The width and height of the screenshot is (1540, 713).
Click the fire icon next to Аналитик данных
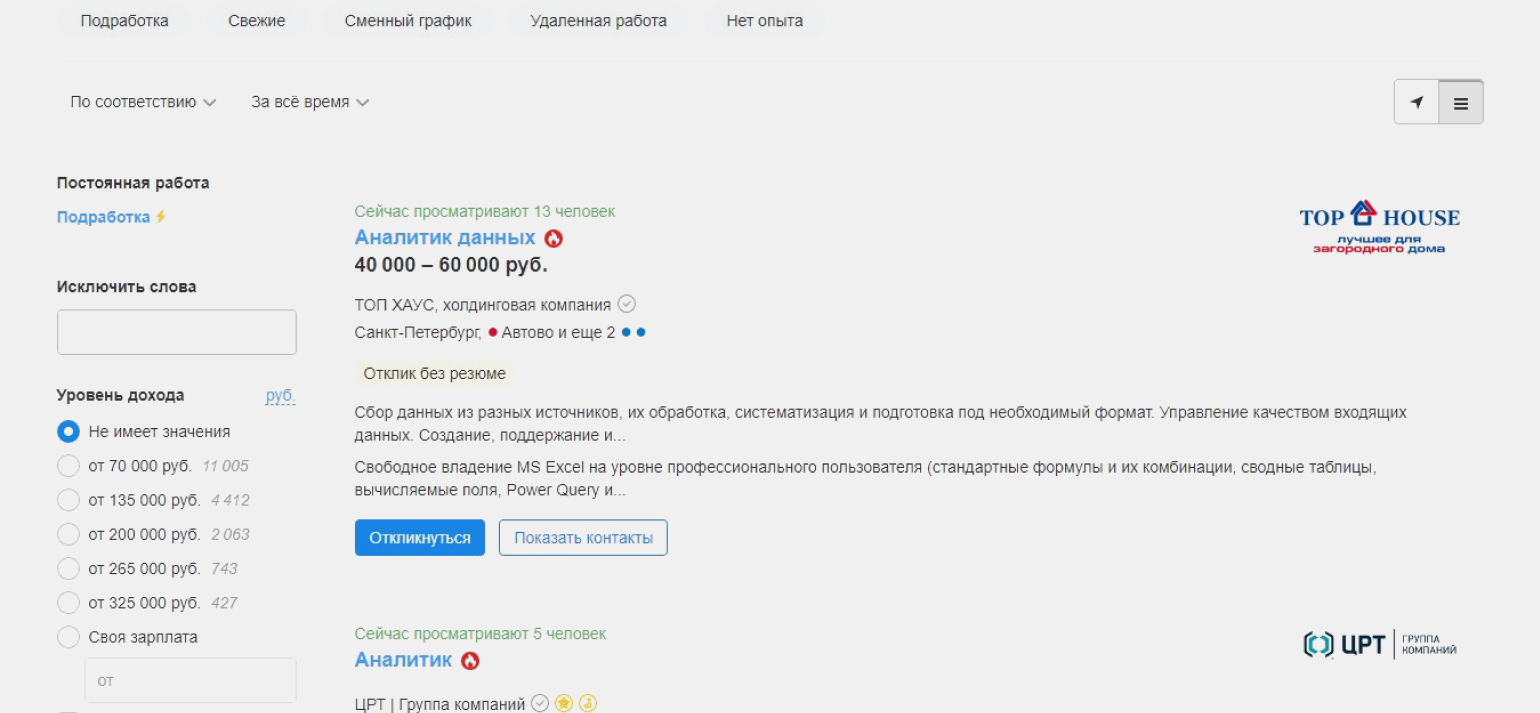coord(553,239)
